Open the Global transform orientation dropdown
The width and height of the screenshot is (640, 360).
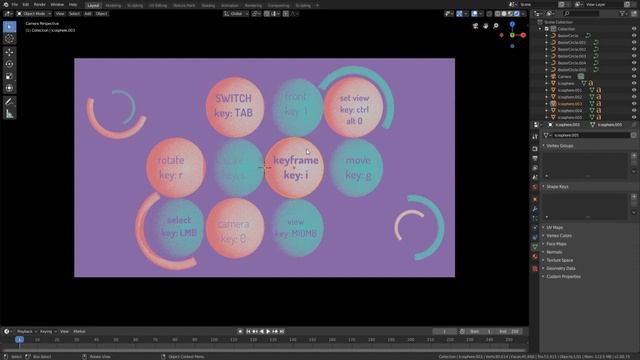pos(236,13)
